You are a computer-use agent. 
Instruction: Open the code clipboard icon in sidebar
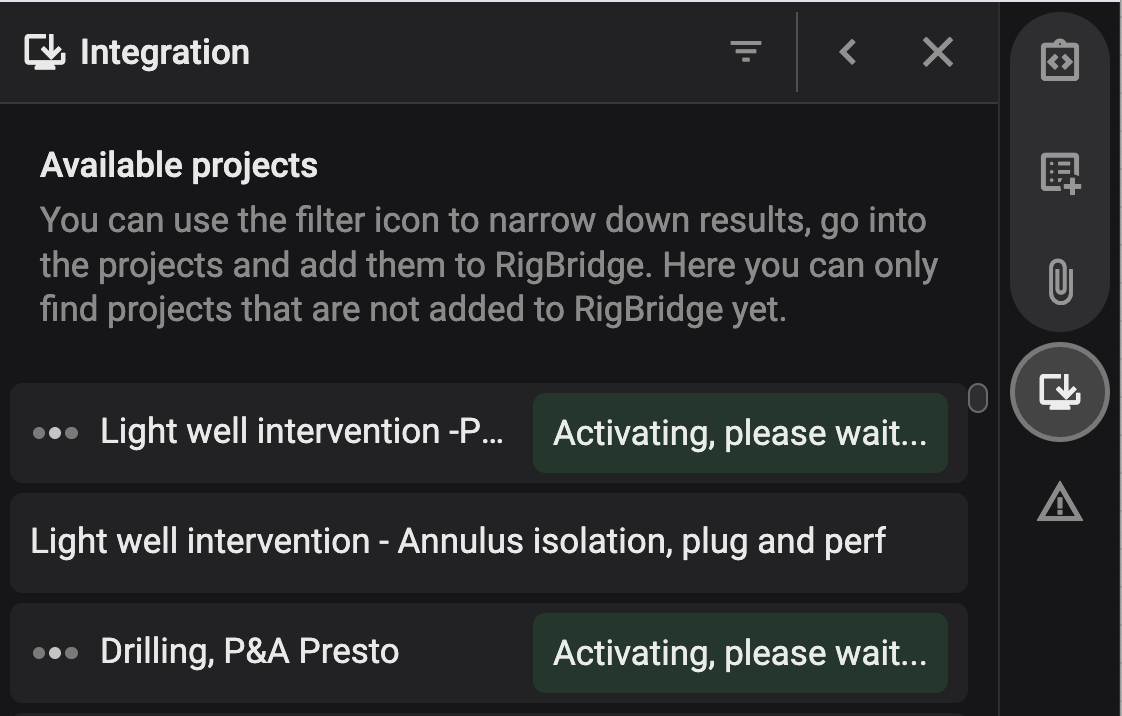1059,62
